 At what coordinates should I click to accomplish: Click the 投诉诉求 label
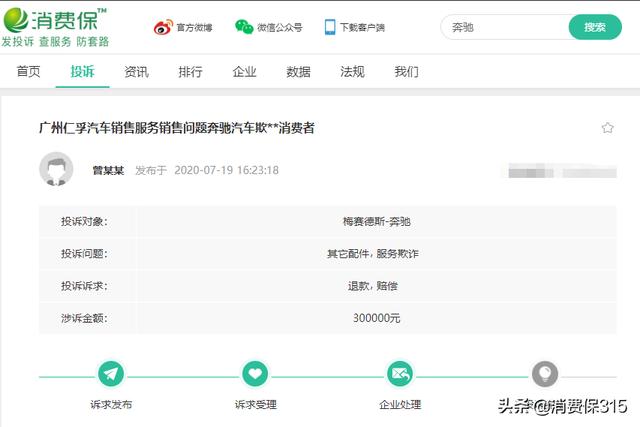coord(84,286)
